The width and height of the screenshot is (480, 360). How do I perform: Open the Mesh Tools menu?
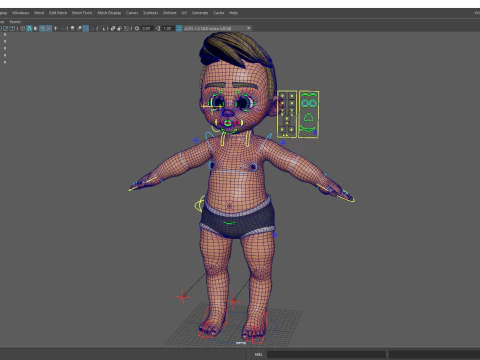pyautogui.click(x=82, y=13)
